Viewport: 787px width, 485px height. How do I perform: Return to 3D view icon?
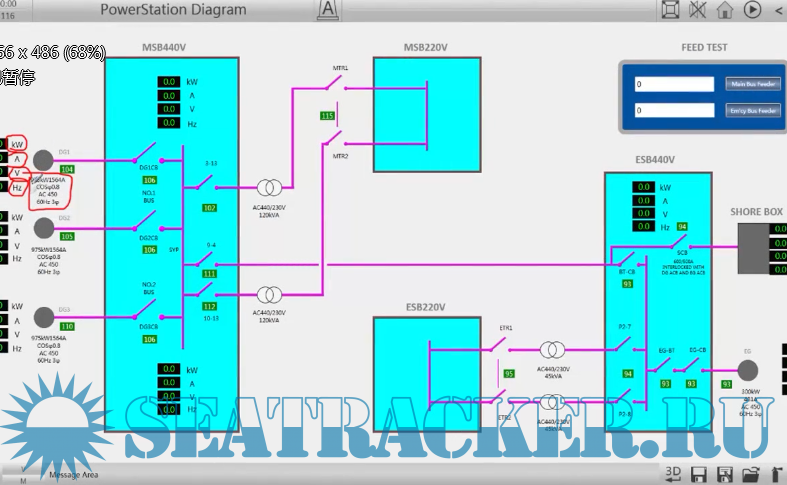673,473
